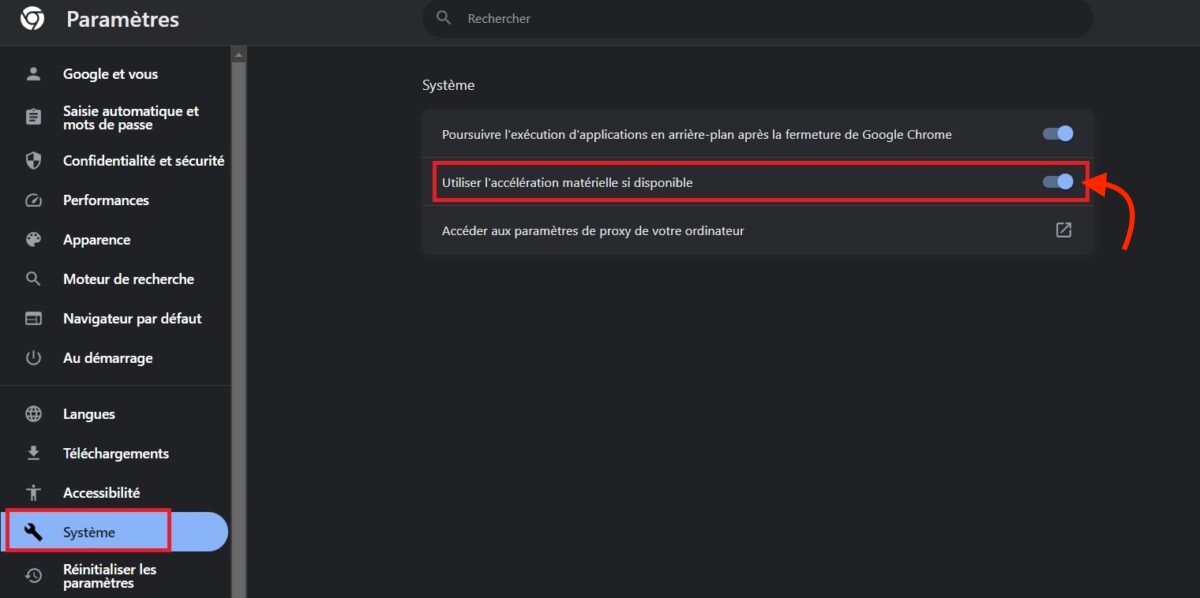Turn off background apps after Chrome closes
The height and width of the screenshot is (598, 1200).
[x=1057, y=133]
